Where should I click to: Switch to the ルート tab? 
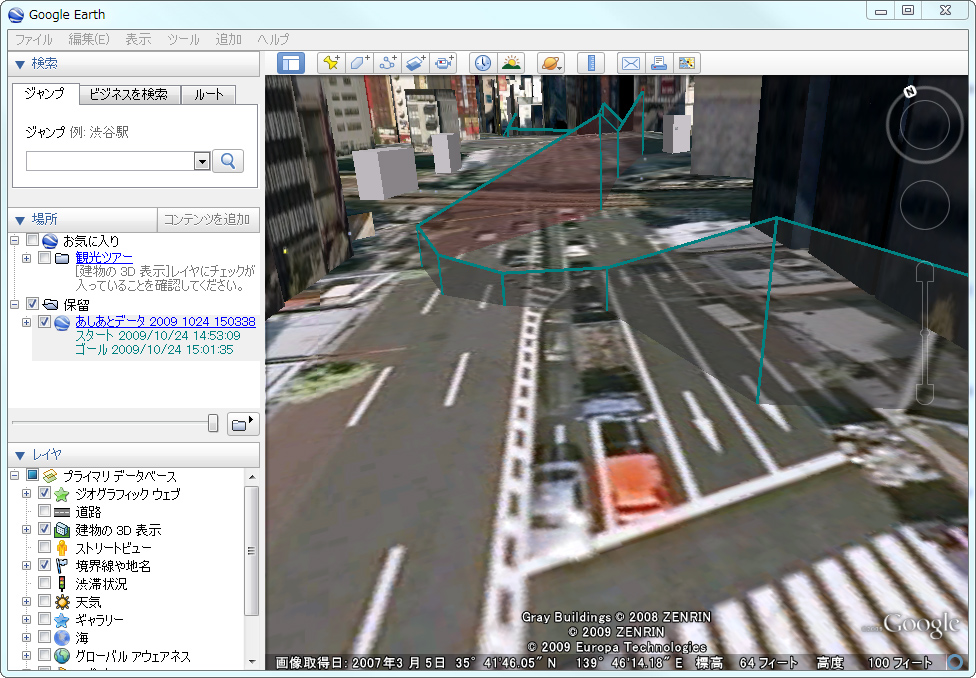tap(207, 94)
